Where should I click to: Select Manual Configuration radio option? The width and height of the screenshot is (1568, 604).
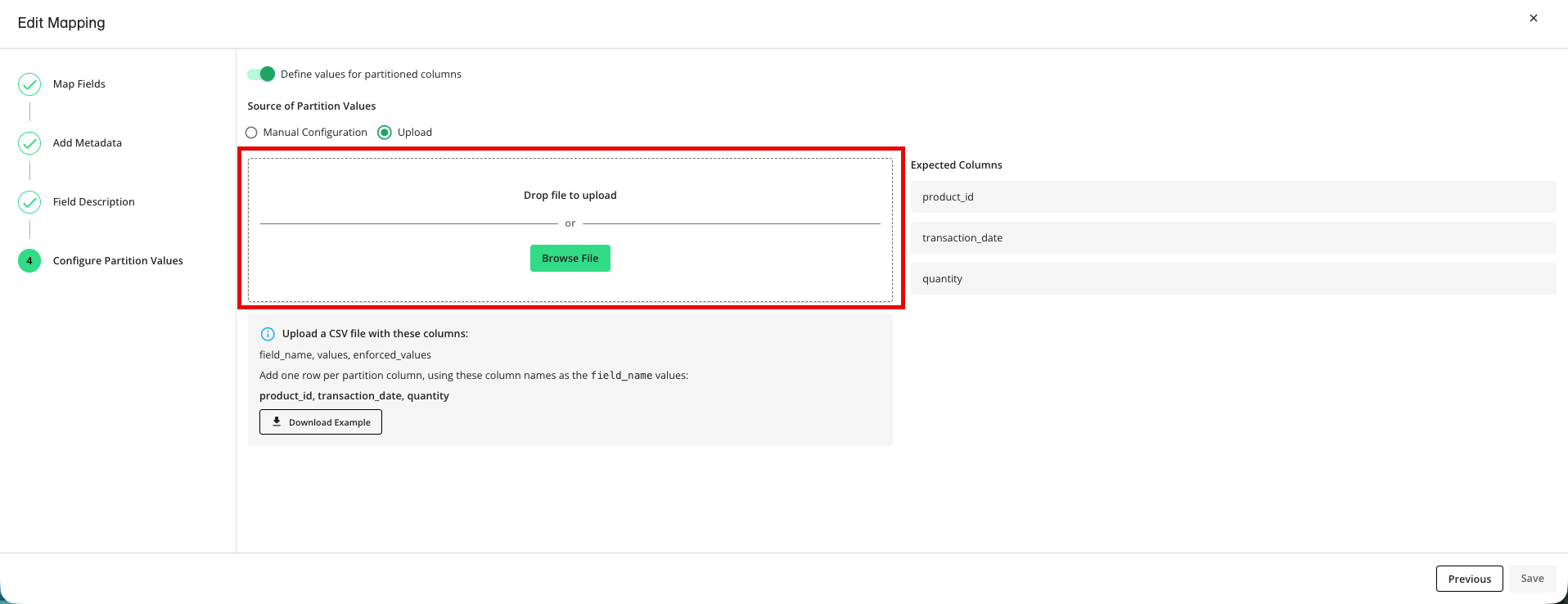(x=251, y=133)
